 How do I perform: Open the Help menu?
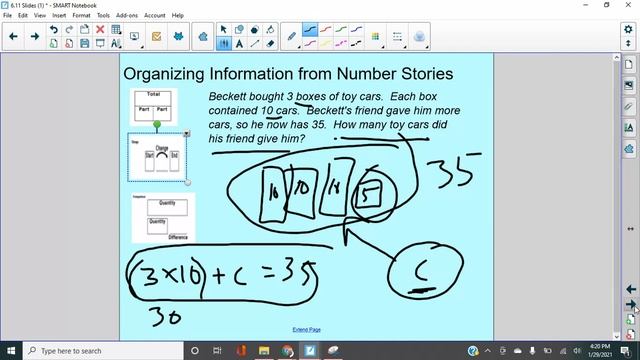point(178,15)
